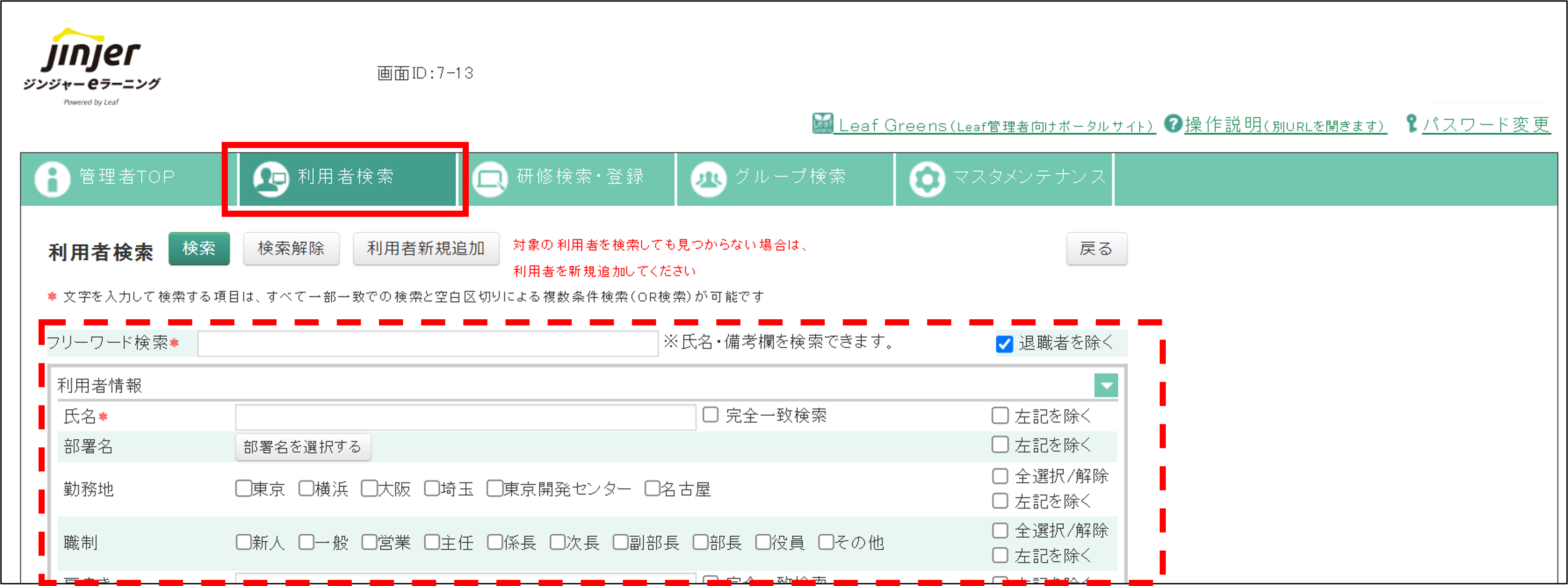This screenshot has height=586, width=1568.
Task: Click the 氏名 text input field
Action: [x=466, y=417]
